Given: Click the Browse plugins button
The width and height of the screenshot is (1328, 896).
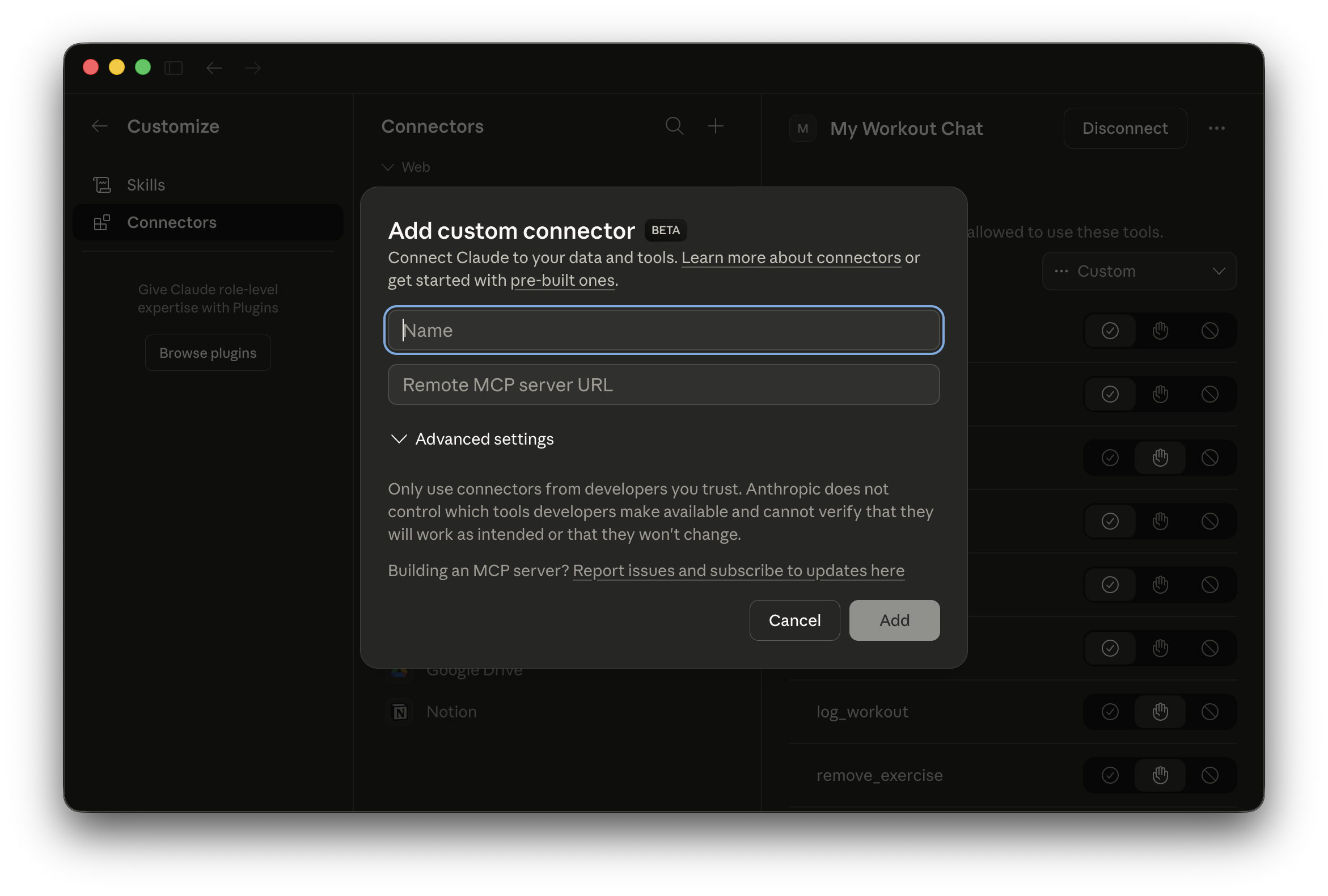Looking at the screenshot, I should (x=208, y=353).
